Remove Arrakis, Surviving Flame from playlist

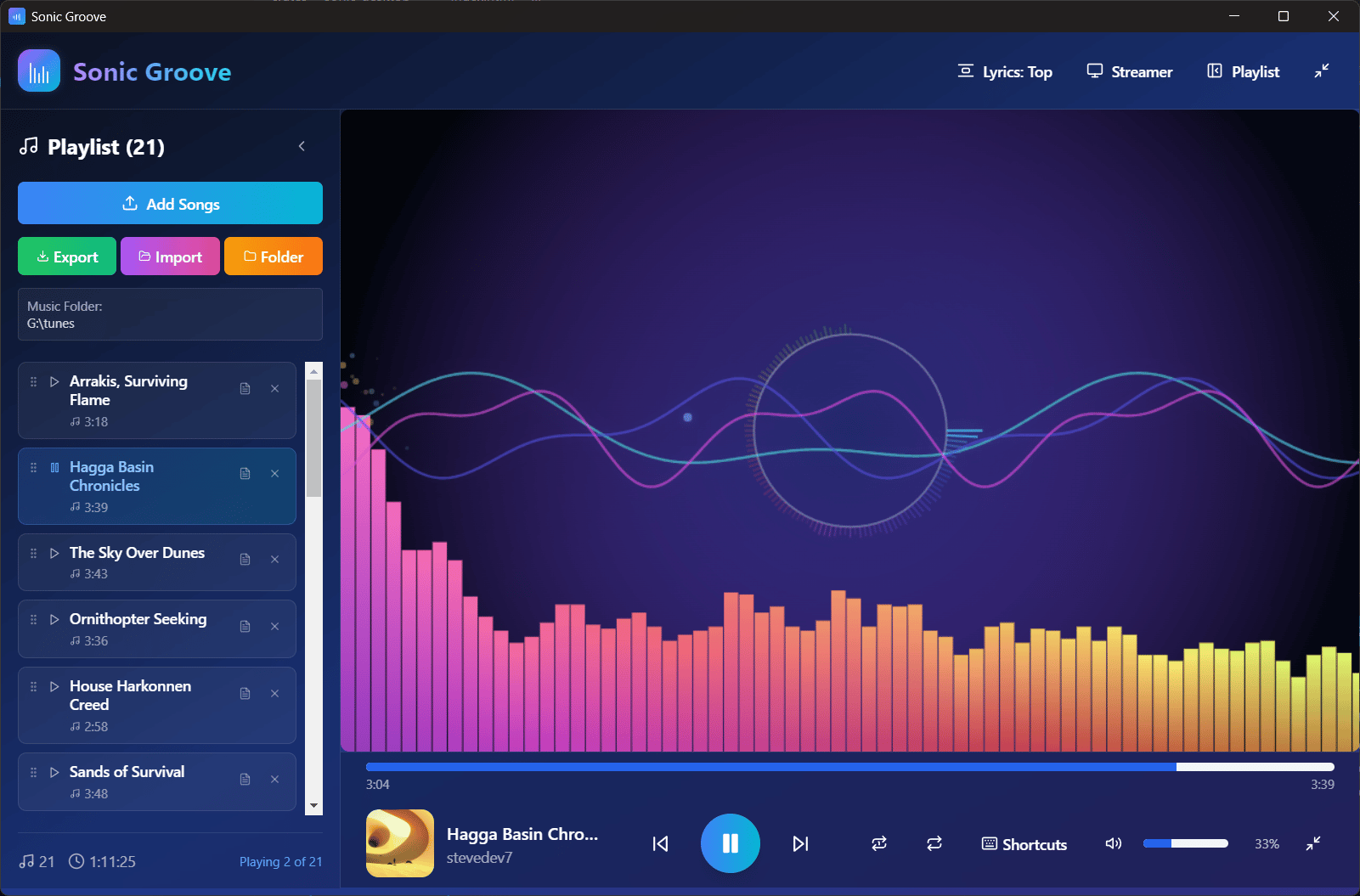274,388
